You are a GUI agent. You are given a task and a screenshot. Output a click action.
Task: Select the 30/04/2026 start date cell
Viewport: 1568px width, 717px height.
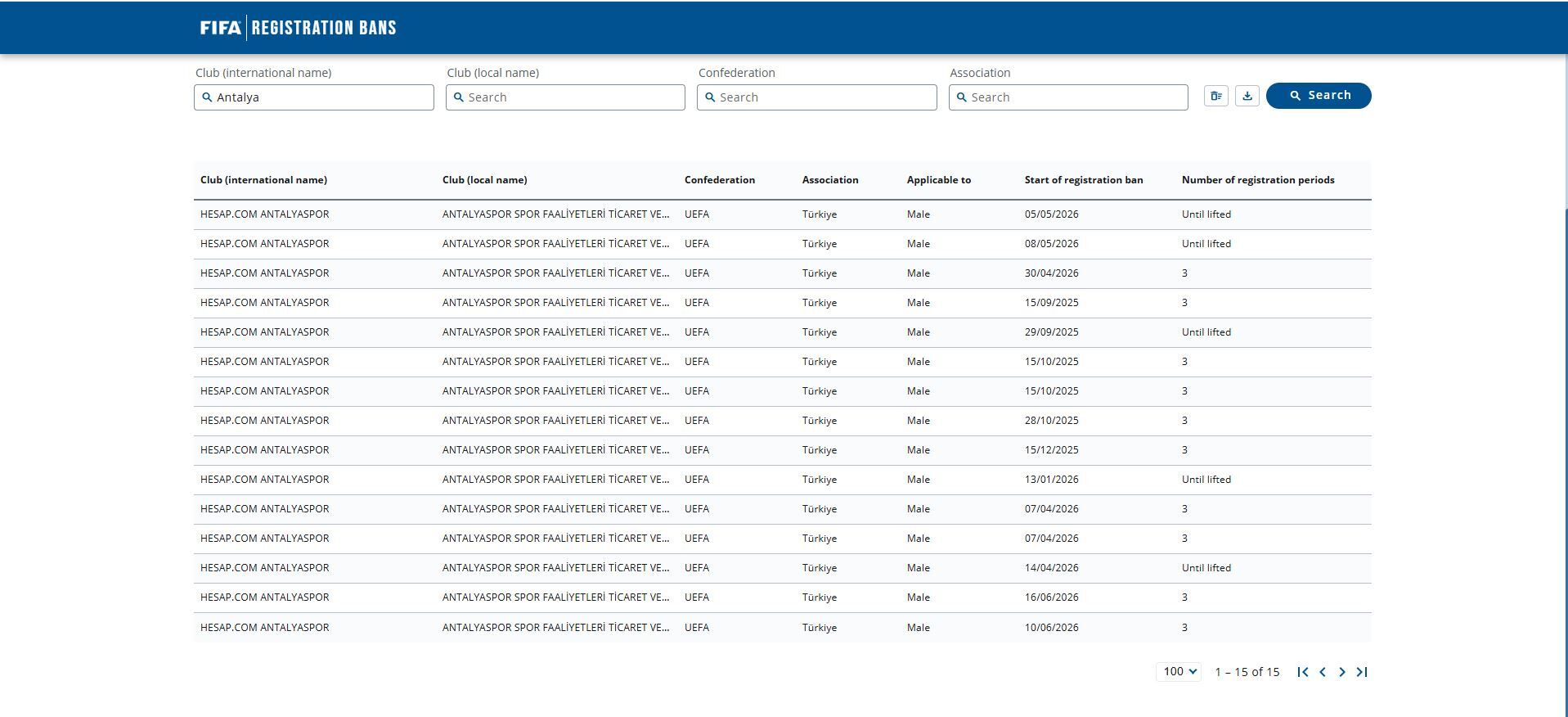coord(1052,273)
